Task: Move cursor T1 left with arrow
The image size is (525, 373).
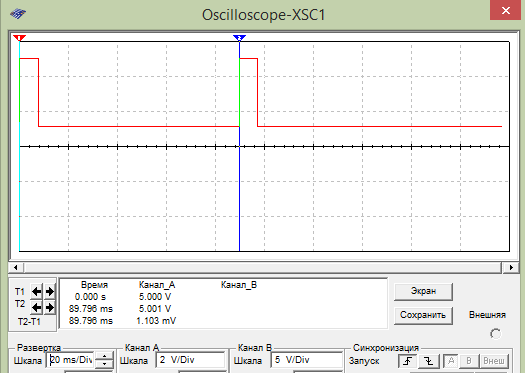Action: point(36,292)
